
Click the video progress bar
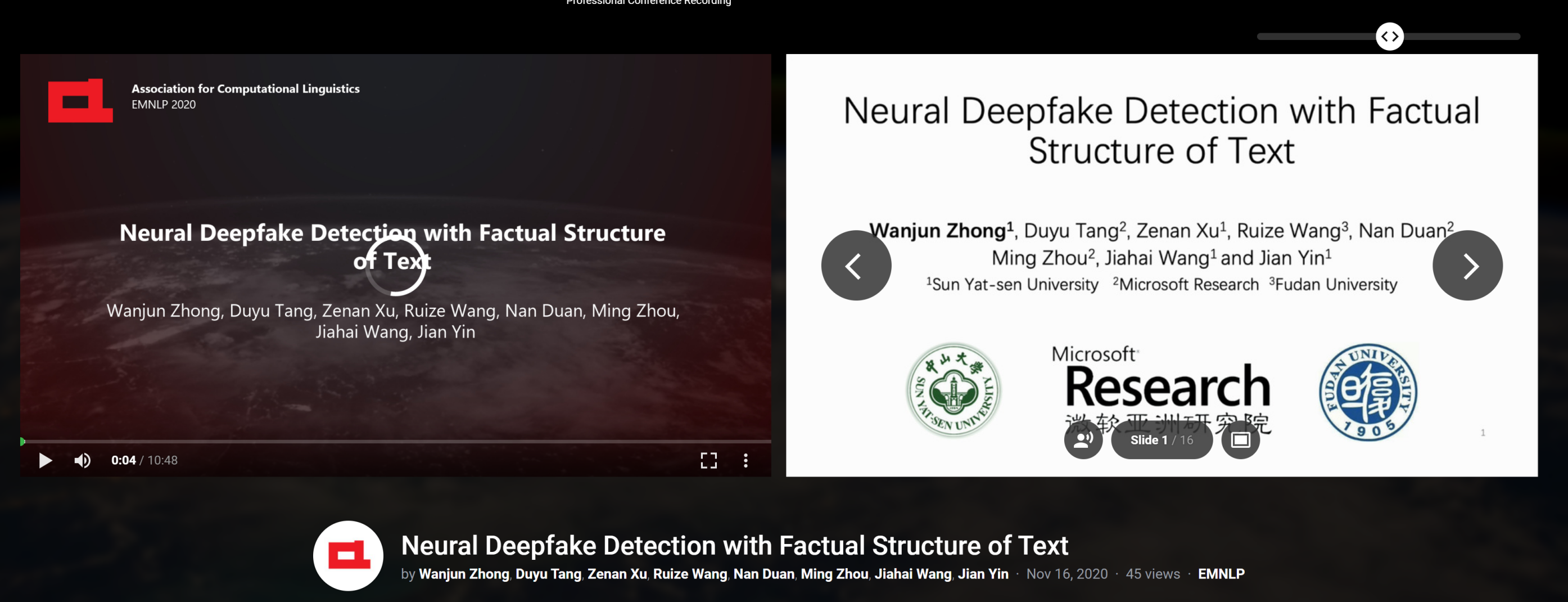click(396, 441)
